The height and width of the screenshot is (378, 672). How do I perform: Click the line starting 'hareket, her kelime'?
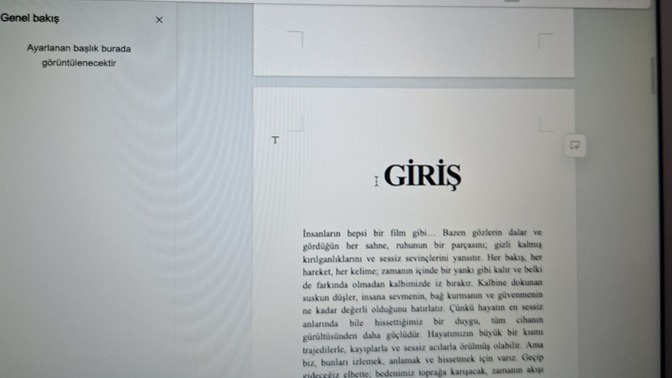422,270
